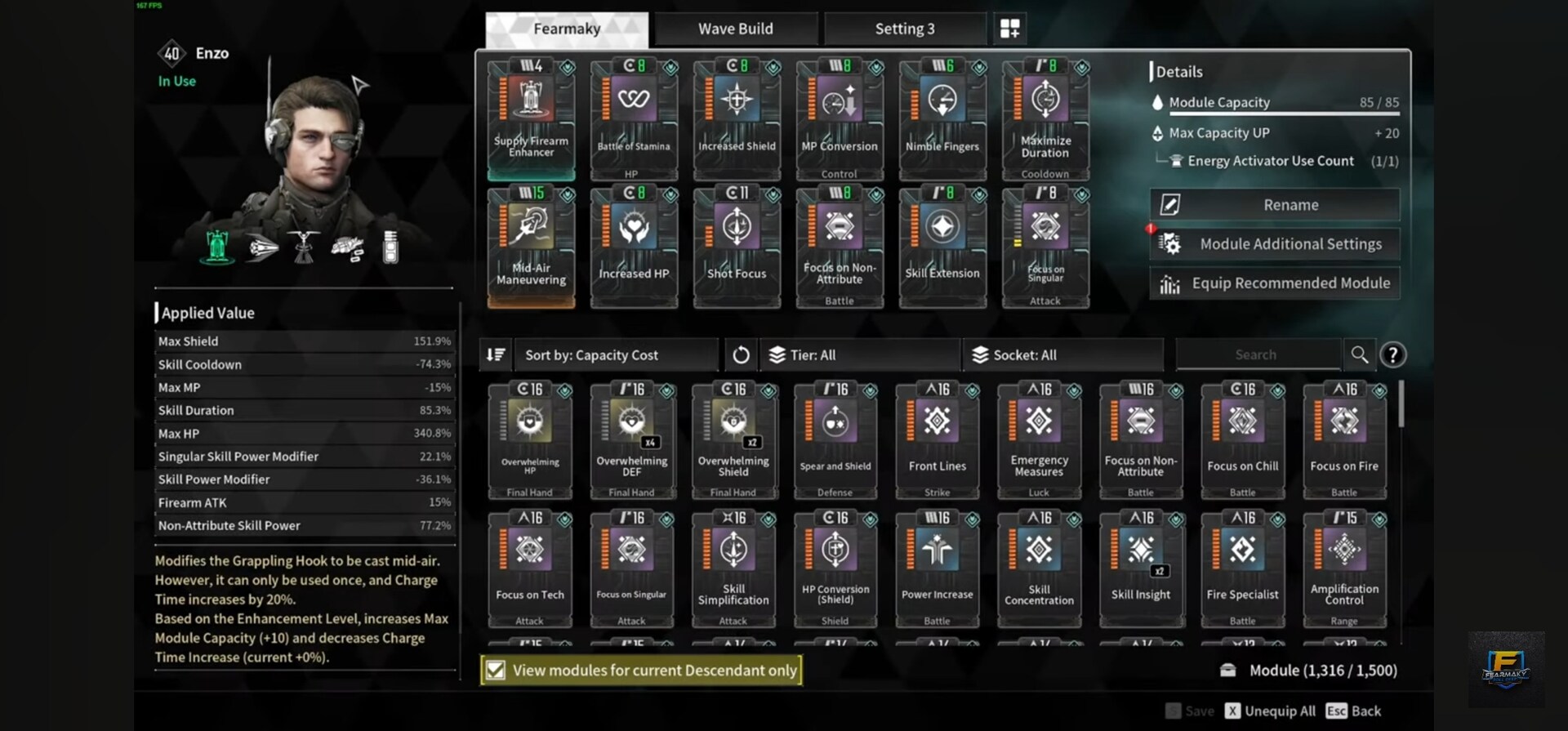Select the Mid-Air Maneuvering equipped module
1568x731 pixels.
[x=531, y=247]
